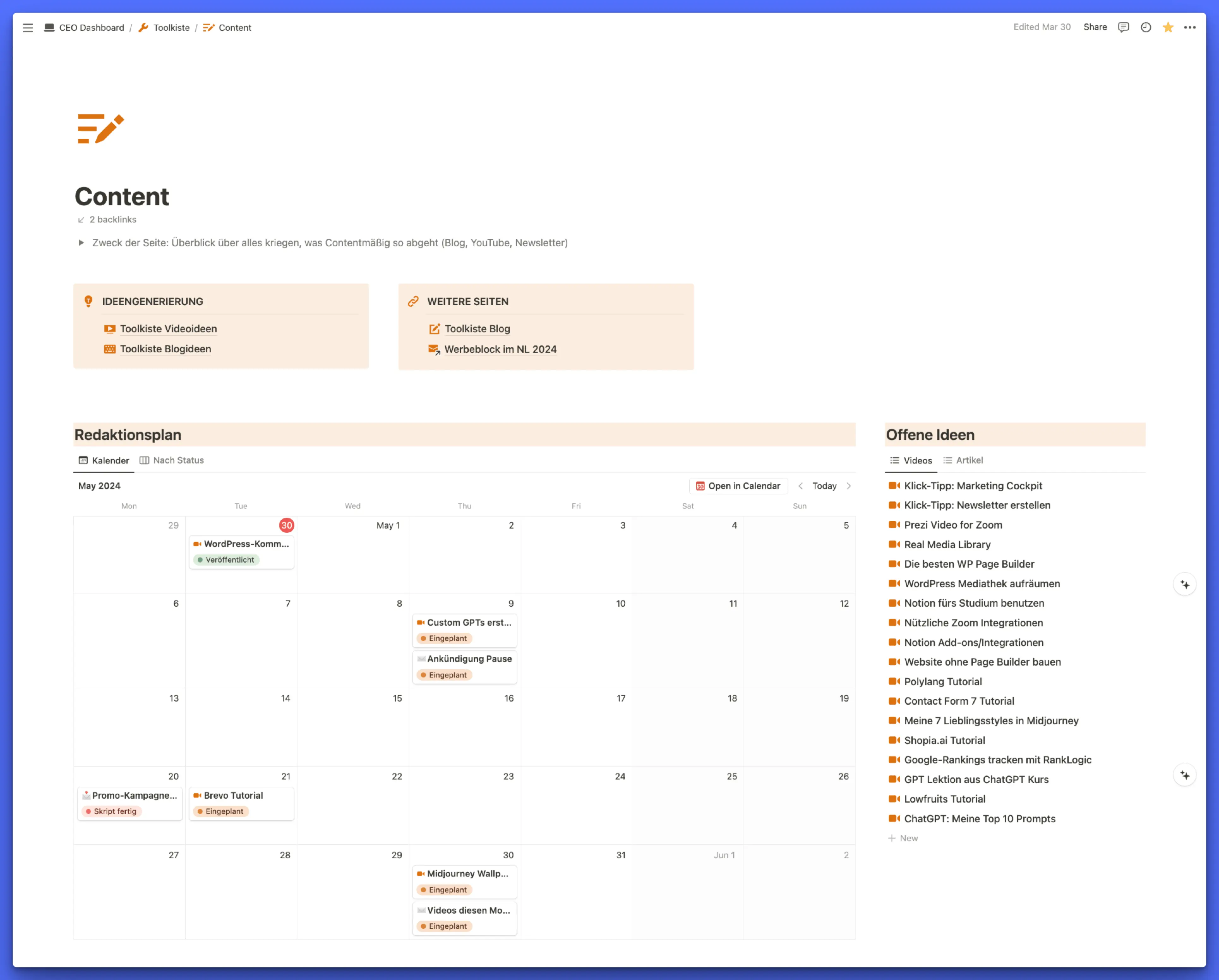Viewport: 1219px width, 980px height.
Task: Open the Brevo Tutorial calendar card
Action: (241, 803)
